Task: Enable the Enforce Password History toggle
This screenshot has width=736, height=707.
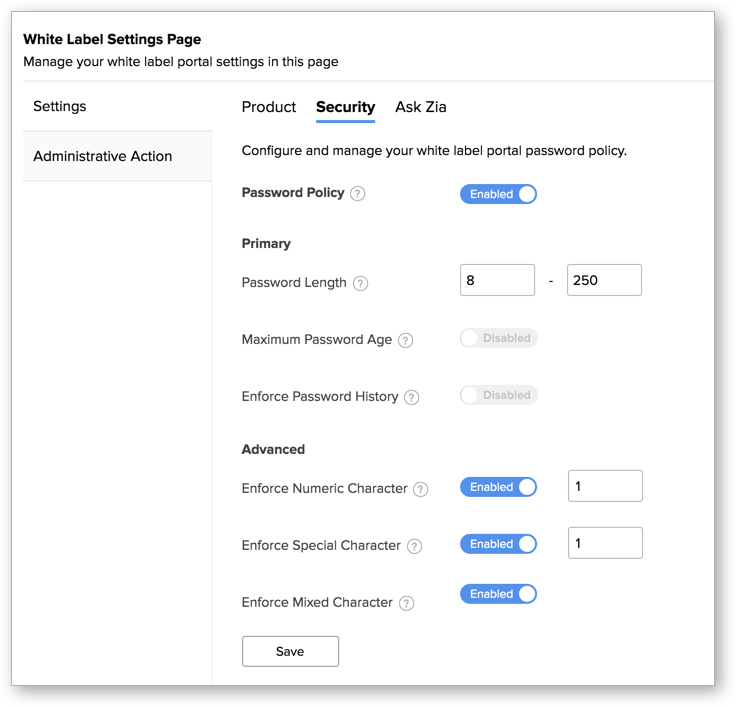Action: point(498,395)
